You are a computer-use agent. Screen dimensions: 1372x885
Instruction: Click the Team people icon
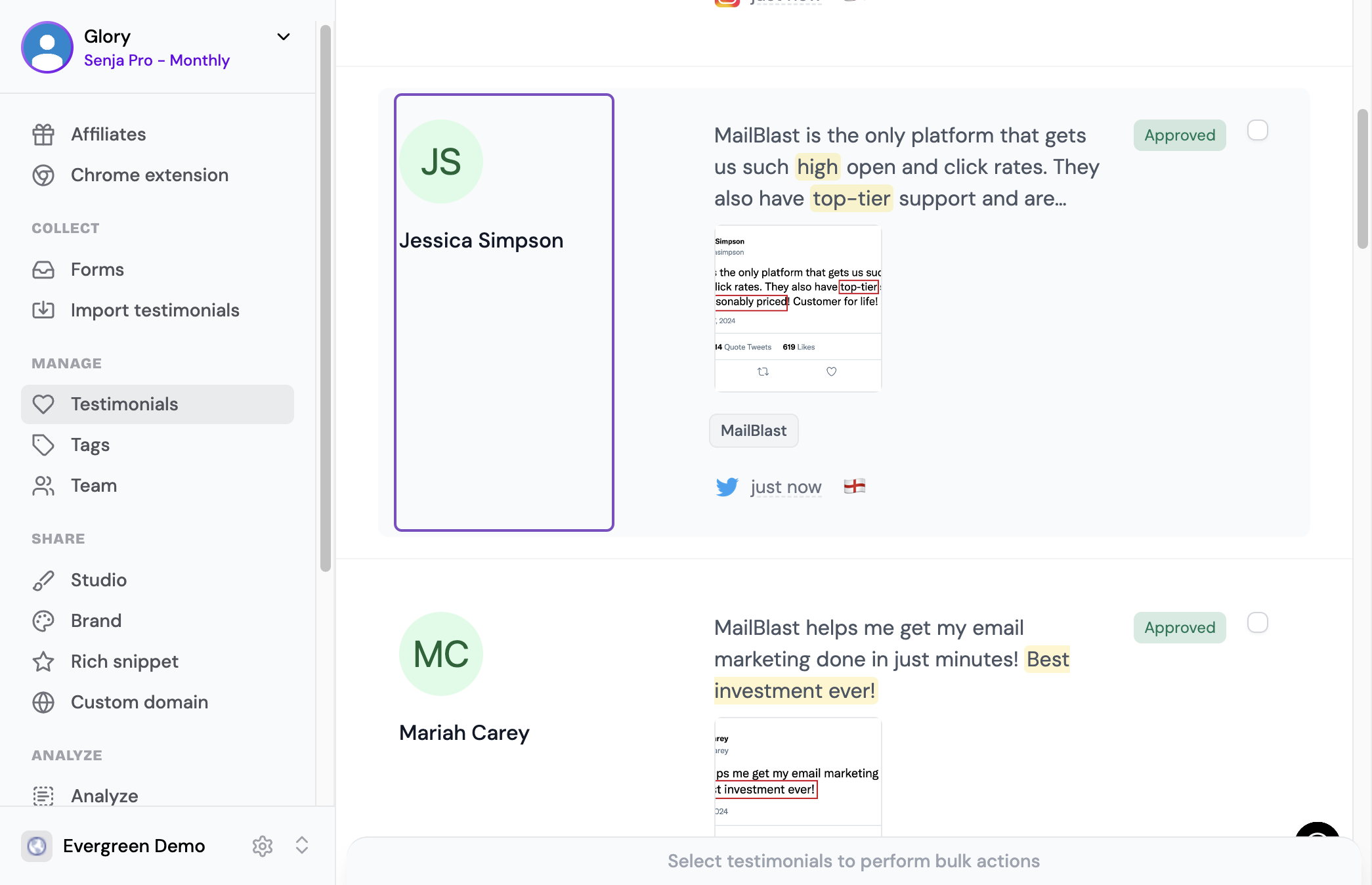[x=43, y=486]
